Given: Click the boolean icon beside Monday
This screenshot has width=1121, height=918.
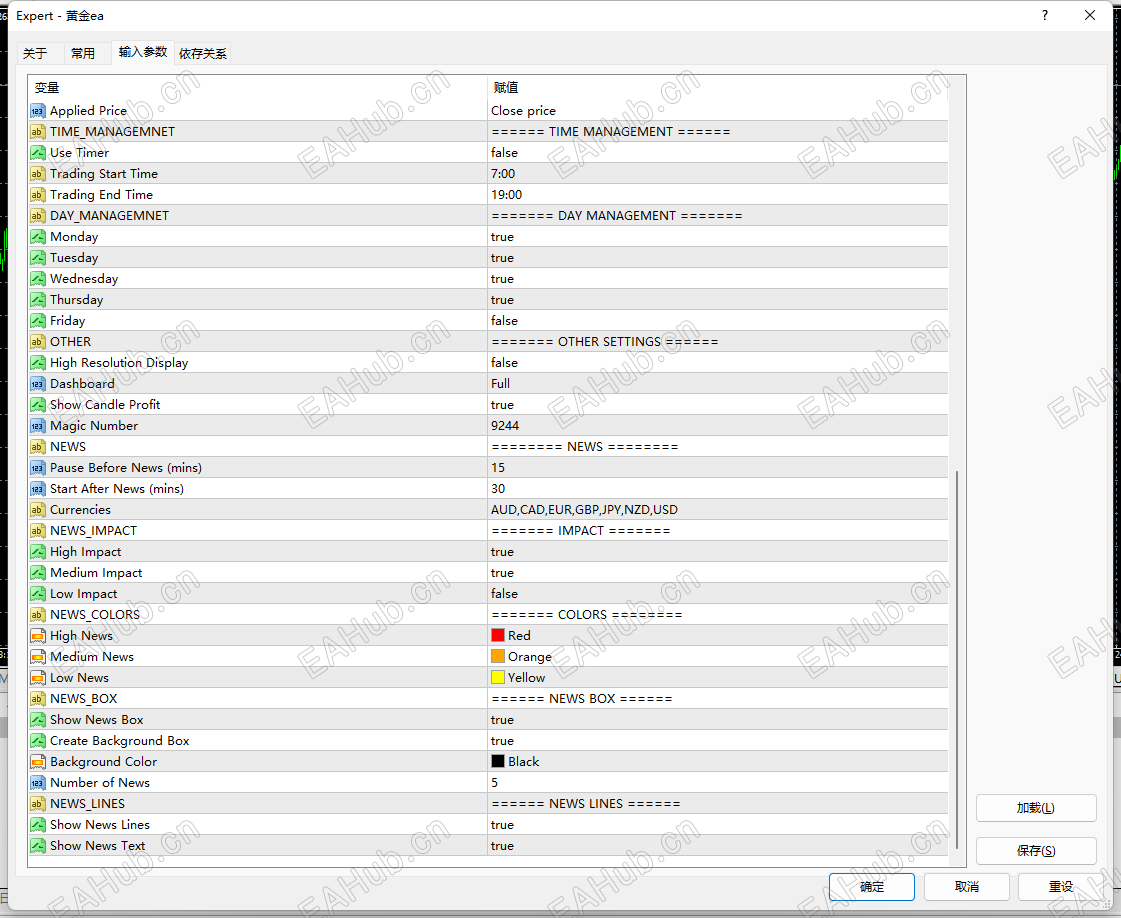Looking at the screenshot, I should [x=38, y=237].
